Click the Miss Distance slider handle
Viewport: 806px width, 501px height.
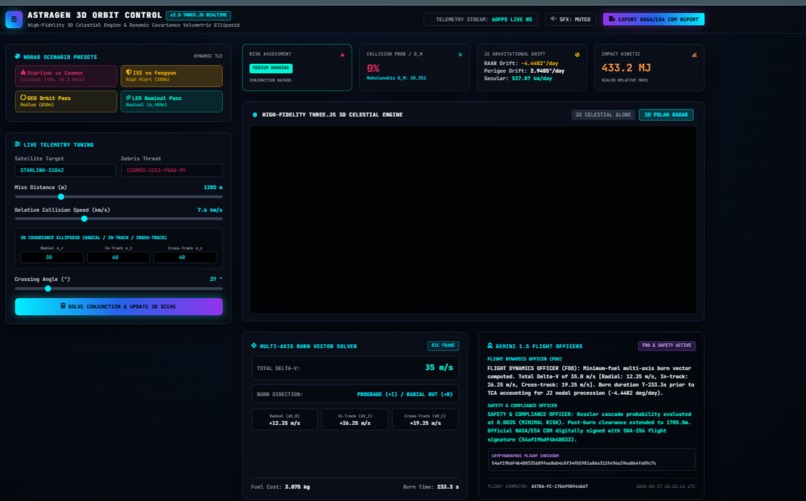click(x=61, y=197)
